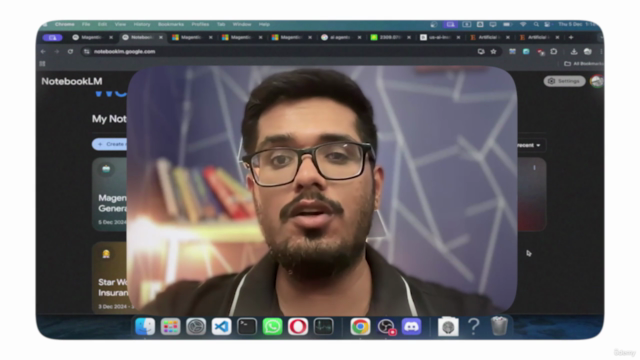Open the Google account avatar in NotebookLM

pyautogui.click(x=596, y=81)
